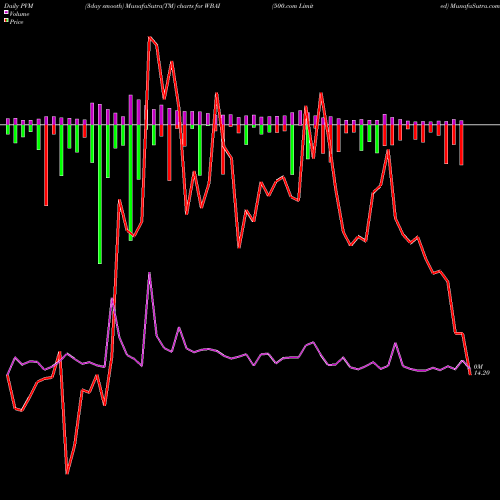Screen dimensions: 500x500
Task: Click the '14.20' price value label
Action: pos(481,373)
